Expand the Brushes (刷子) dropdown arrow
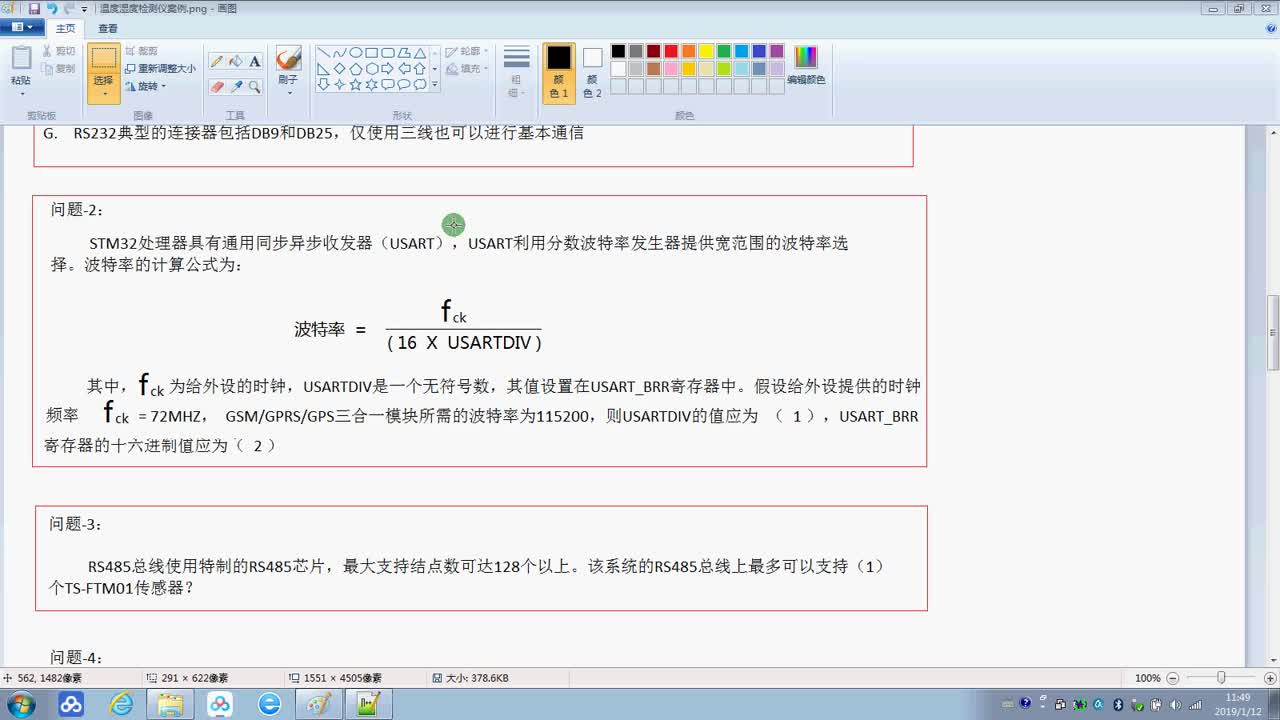Image resolution: width=1280 pixels, height=720 pixels. click(x=289, y=93)
